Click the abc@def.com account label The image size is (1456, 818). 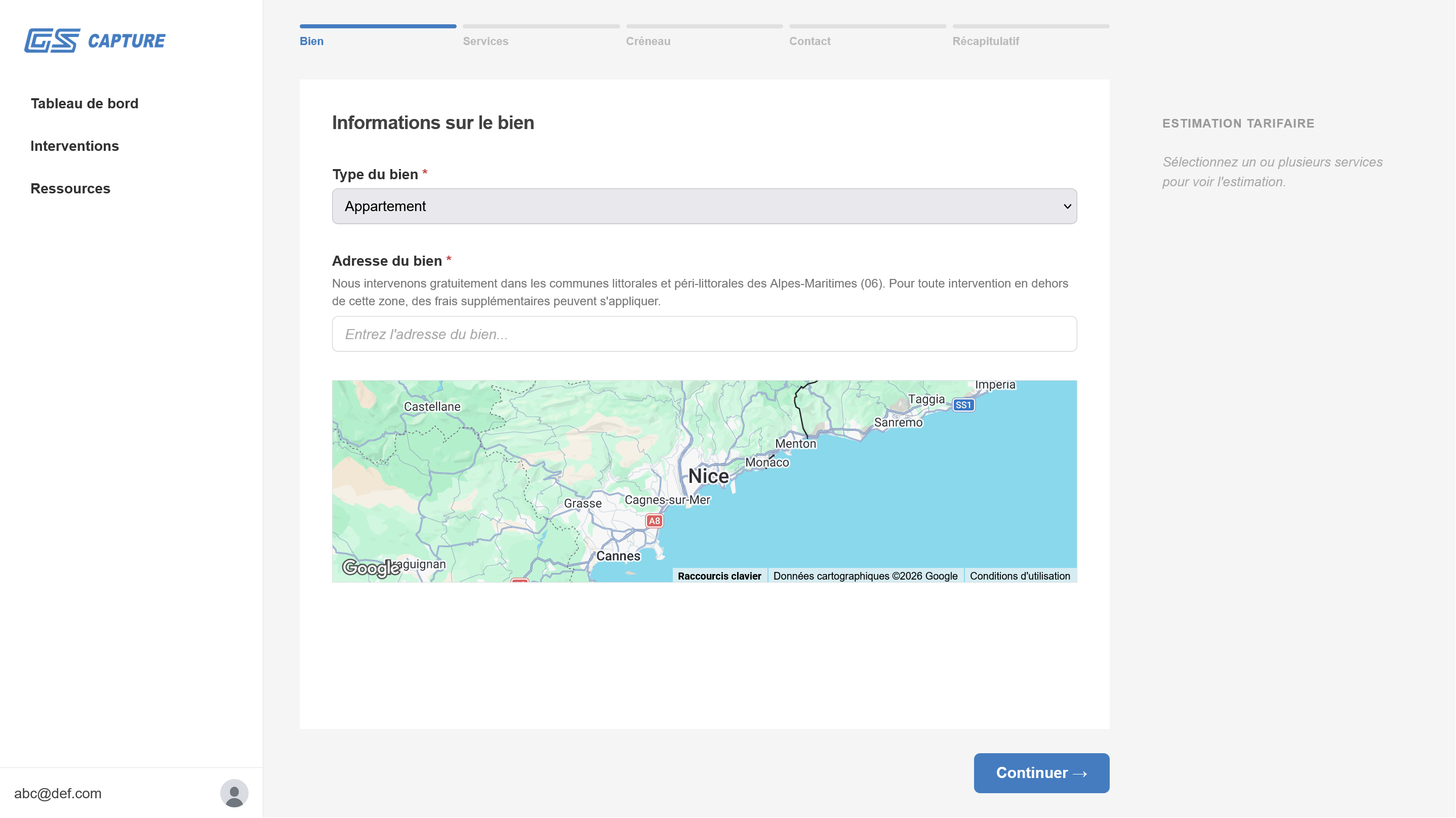tap(58, 793)
